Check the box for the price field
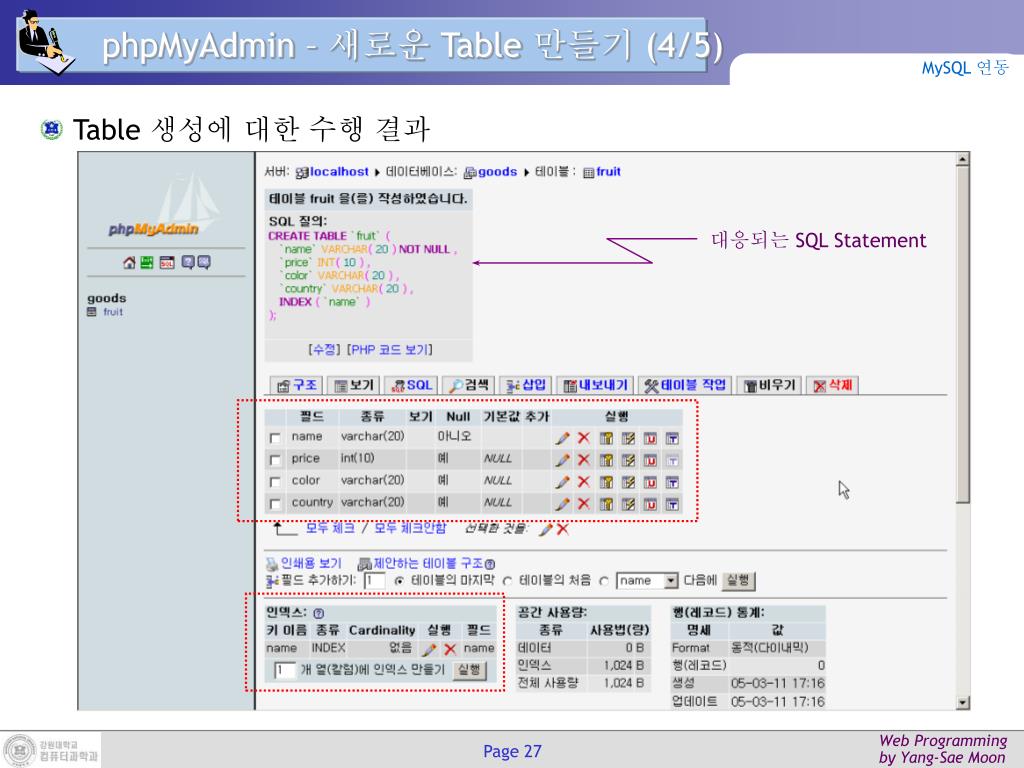The image size is (1024, 768). (275, 460)
